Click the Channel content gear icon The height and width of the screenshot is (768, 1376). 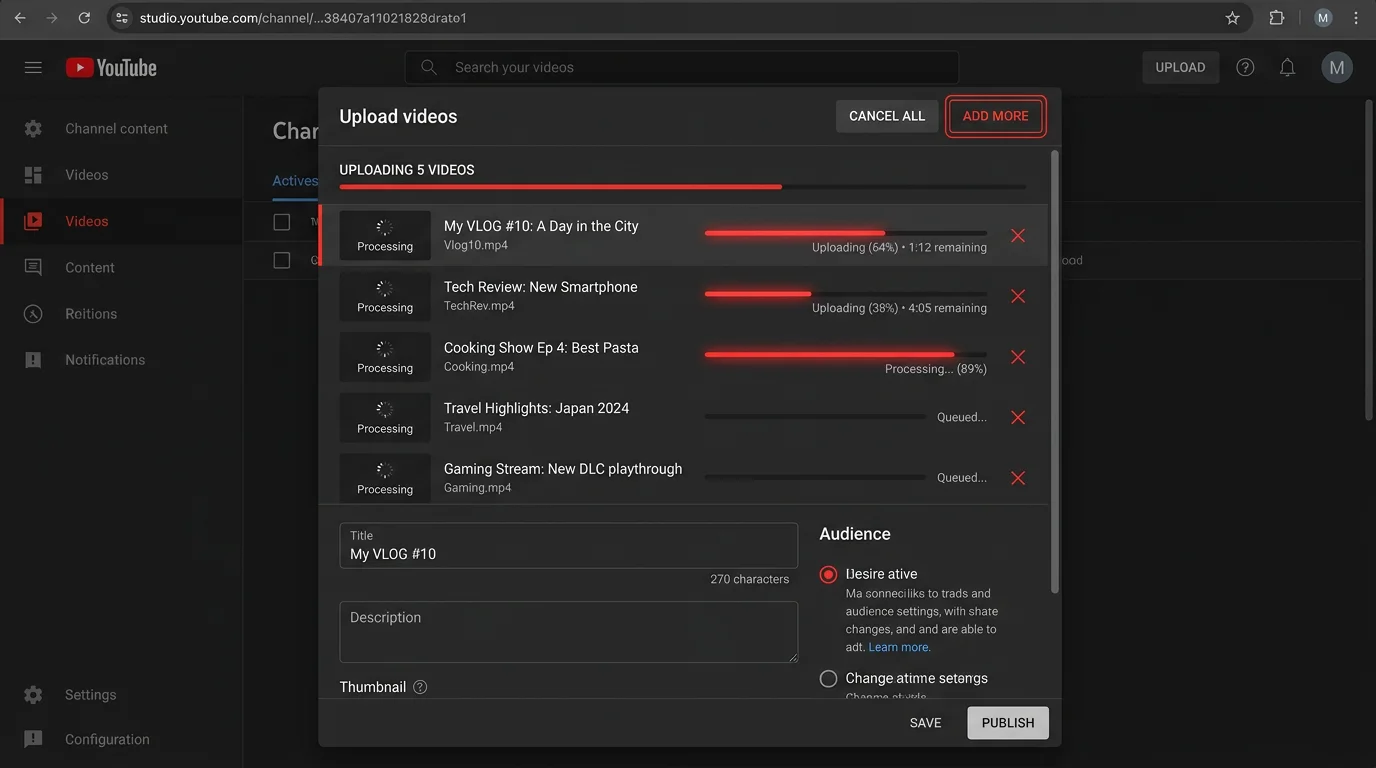coord(33,128)
